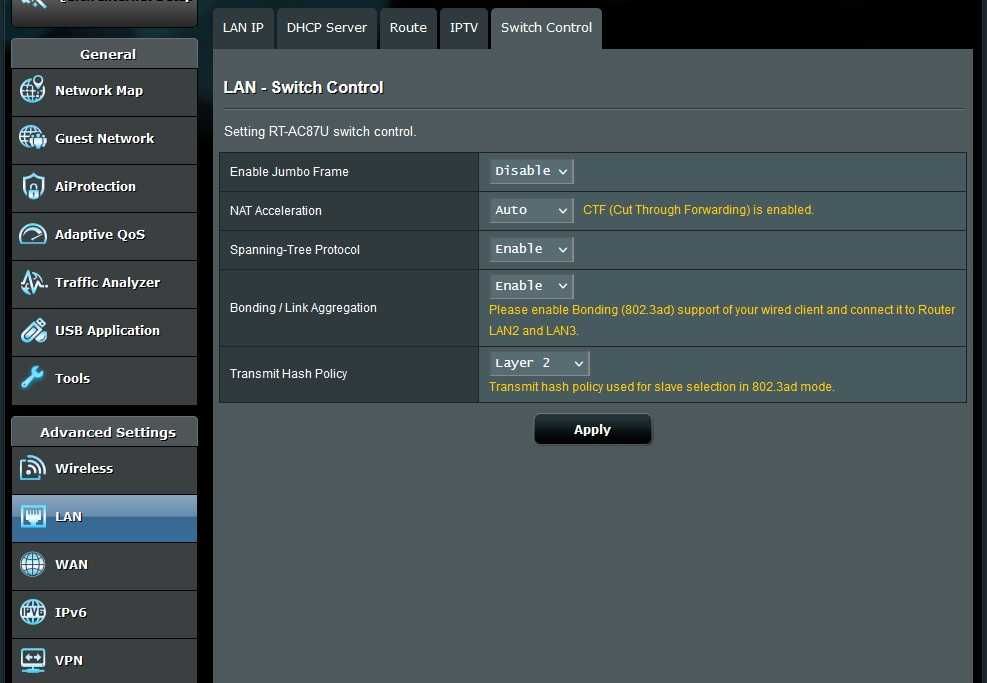
Task: Click the USB Application icon
Action: [33, 330]
